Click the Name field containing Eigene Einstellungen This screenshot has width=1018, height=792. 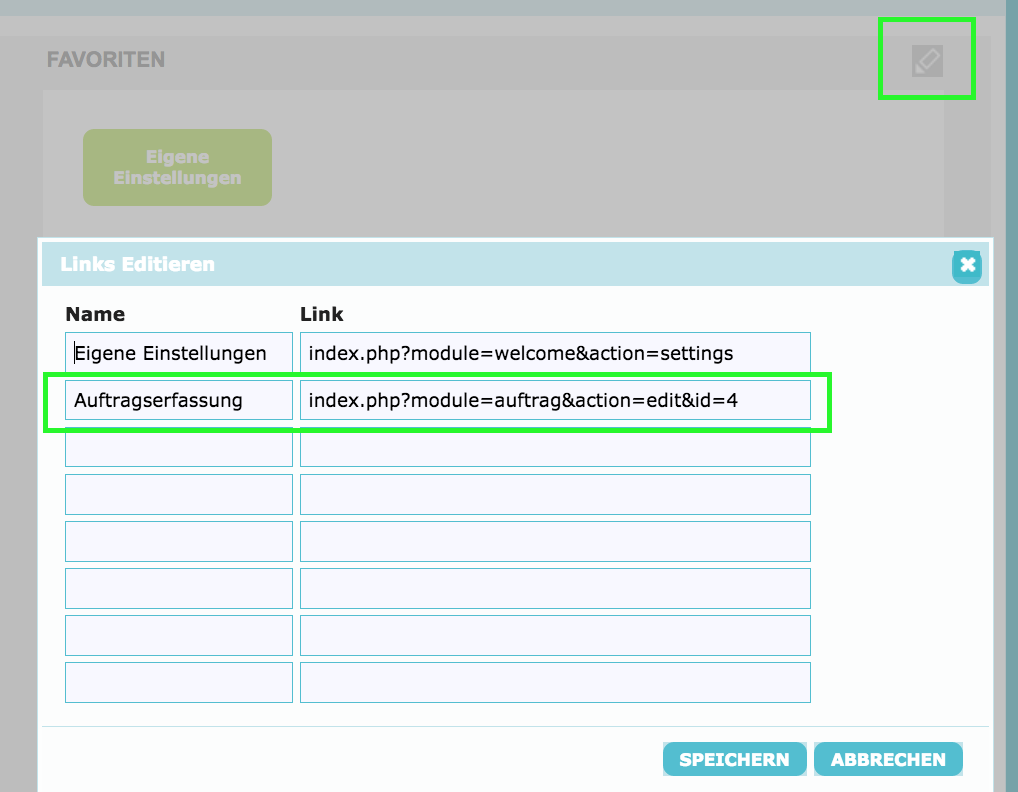pos(179,353)
